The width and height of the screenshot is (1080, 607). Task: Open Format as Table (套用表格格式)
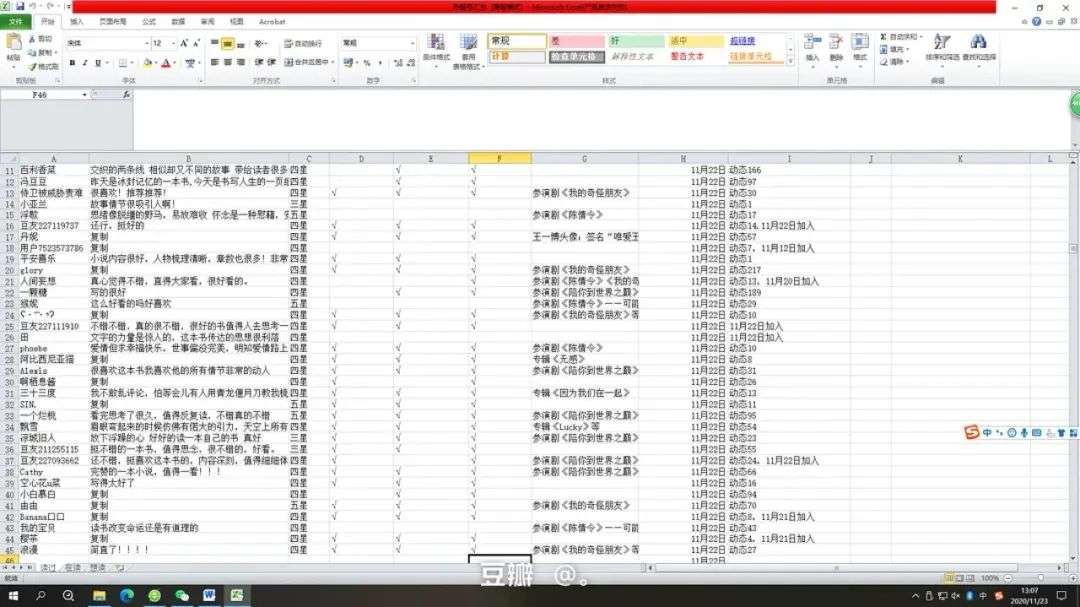click(x=468, y=52)
